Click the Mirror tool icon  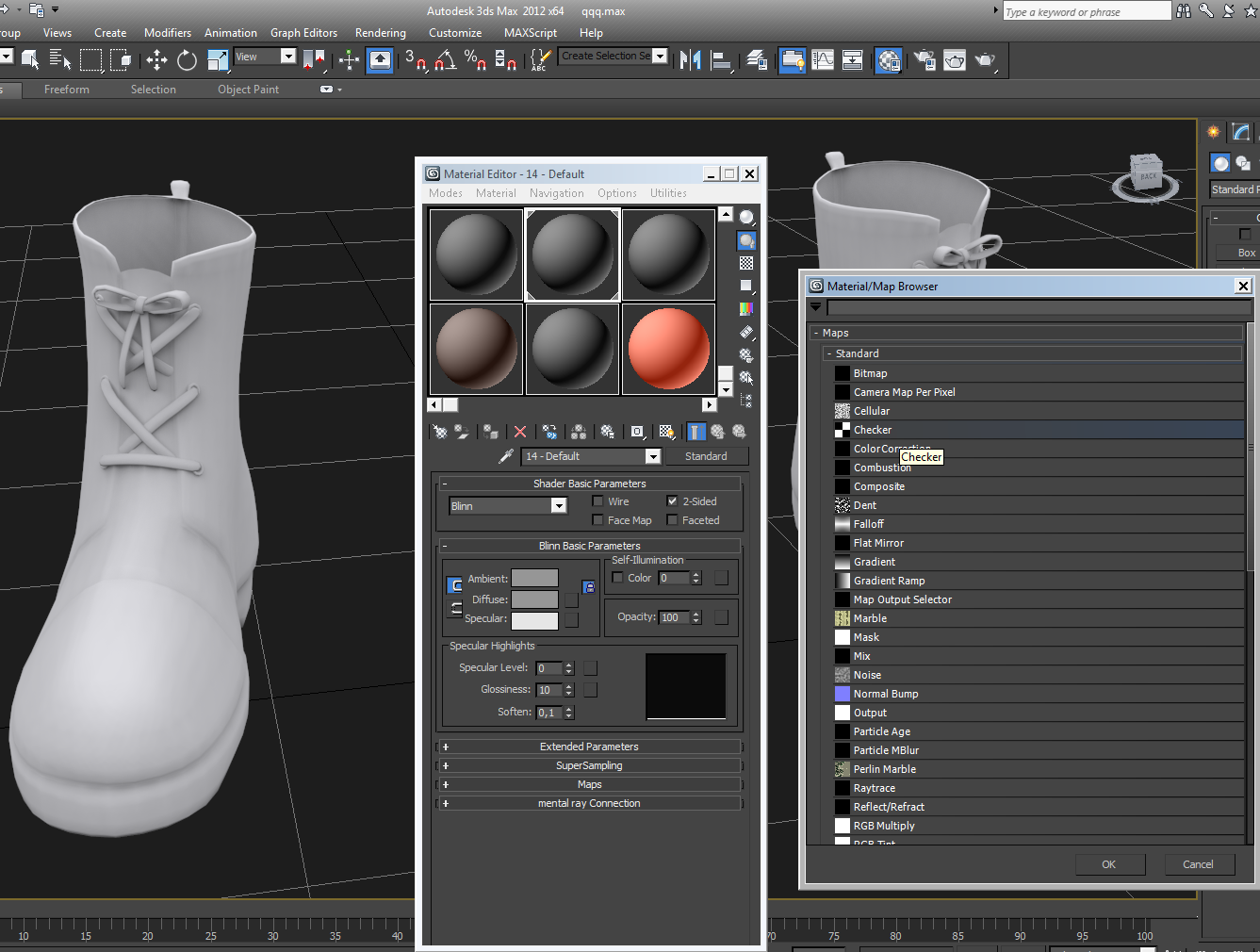pyautogui.click(x=690, y=60)
